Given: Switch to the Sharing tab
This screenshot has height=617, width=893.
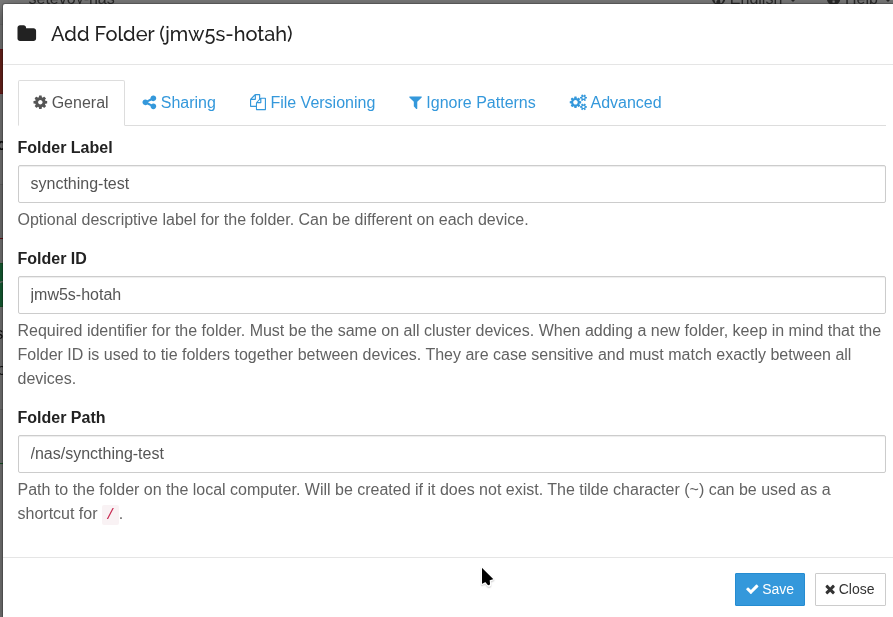Looking at the screenshot, I should 179,103.
